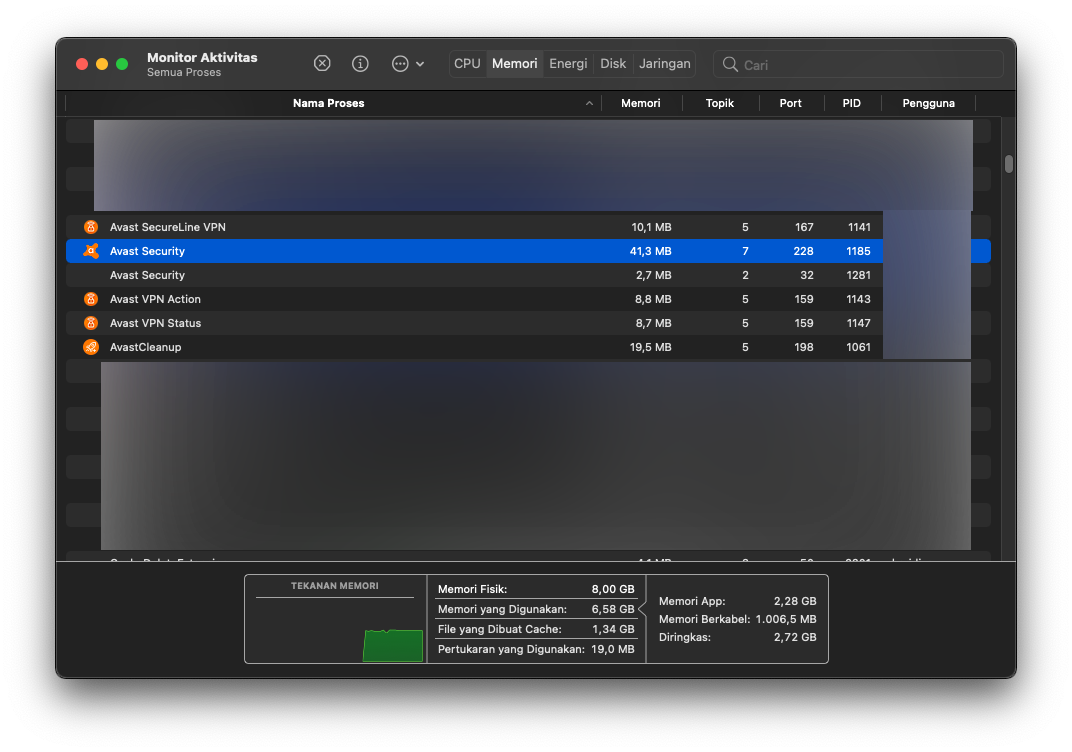Click the vertical scrollbar thumb
The width and height of the screenshot is (1072, 752).
pos(1009,164)
